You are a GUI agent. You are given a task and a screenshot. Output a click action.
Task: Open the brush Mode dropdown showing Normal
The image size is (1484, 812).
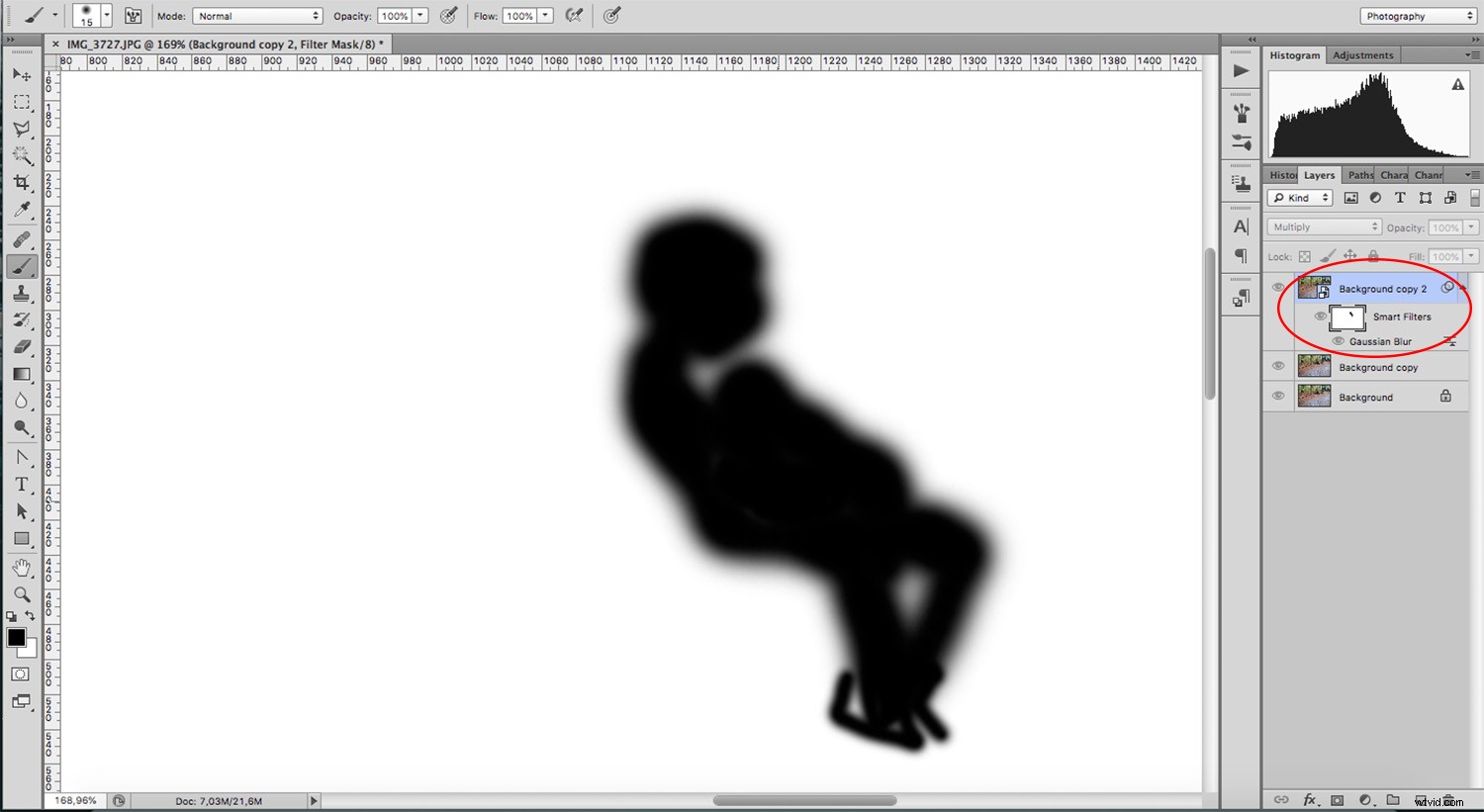(x=257, y=15)
